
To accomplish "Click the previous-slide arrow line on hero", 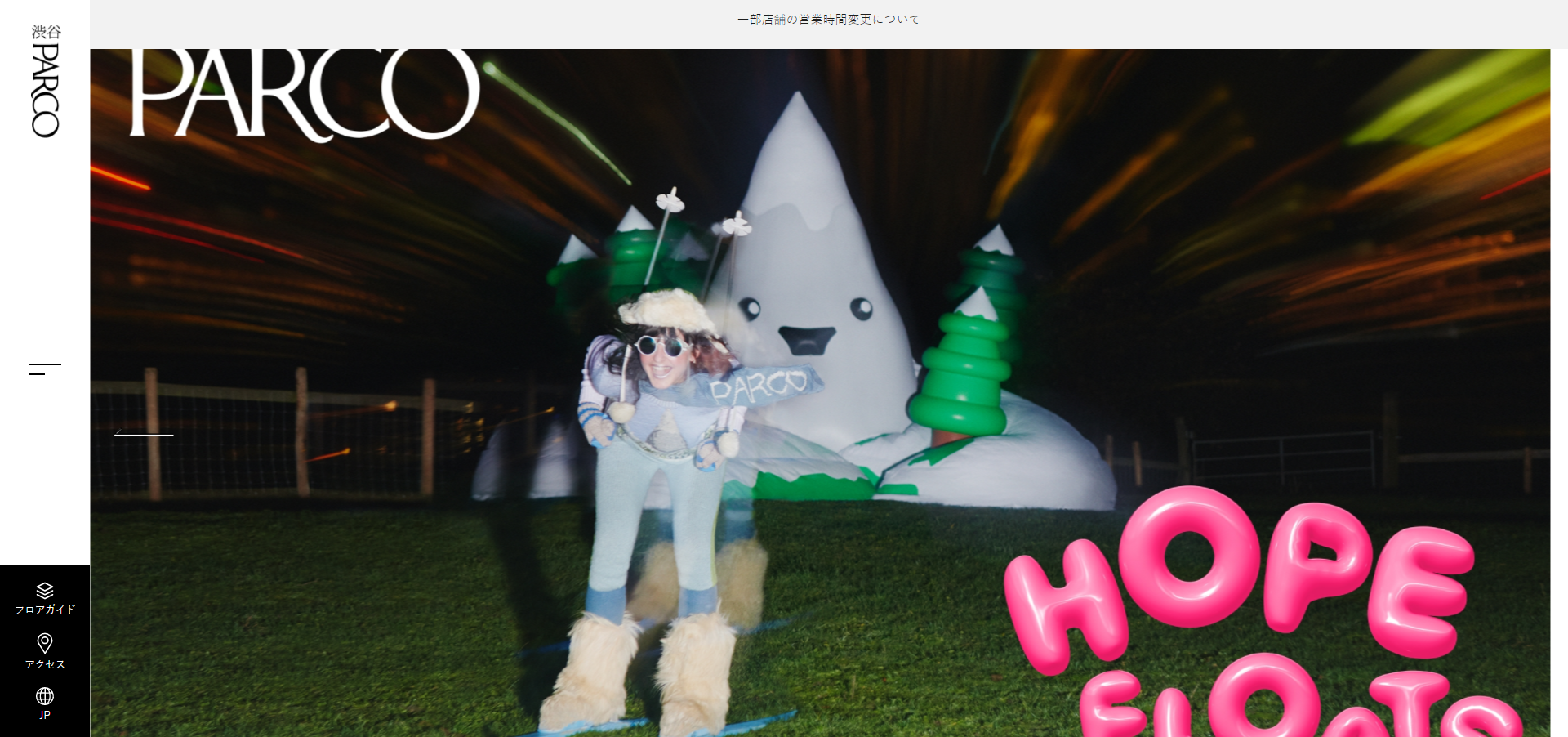I will pos(144,432).
